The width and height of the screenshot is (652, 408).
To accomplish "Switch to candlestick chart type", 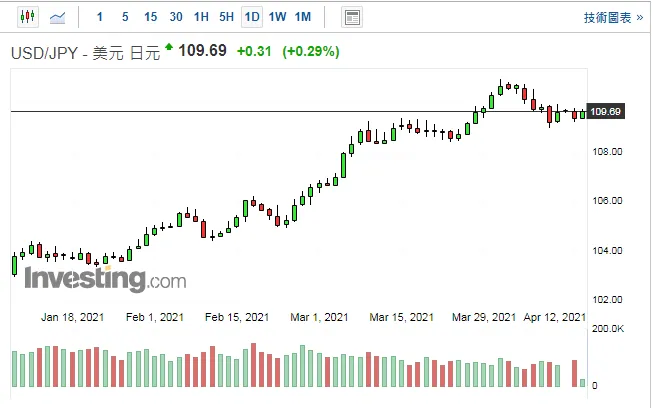I will click(x=28, y=17).
